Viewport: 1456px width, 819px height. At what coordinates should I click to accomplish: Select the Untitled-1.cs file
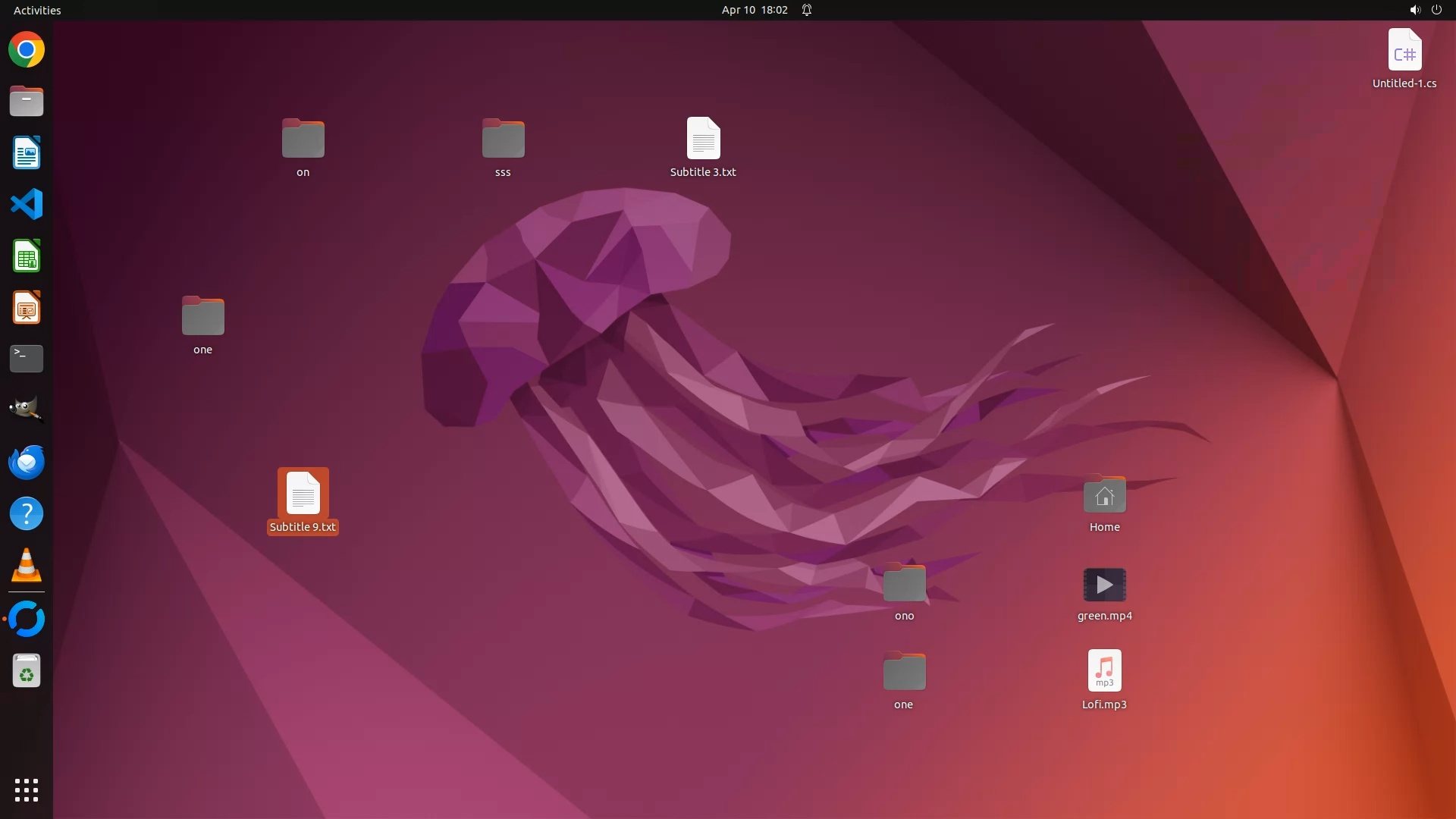pyautogui.click(x=1404, y=52)
